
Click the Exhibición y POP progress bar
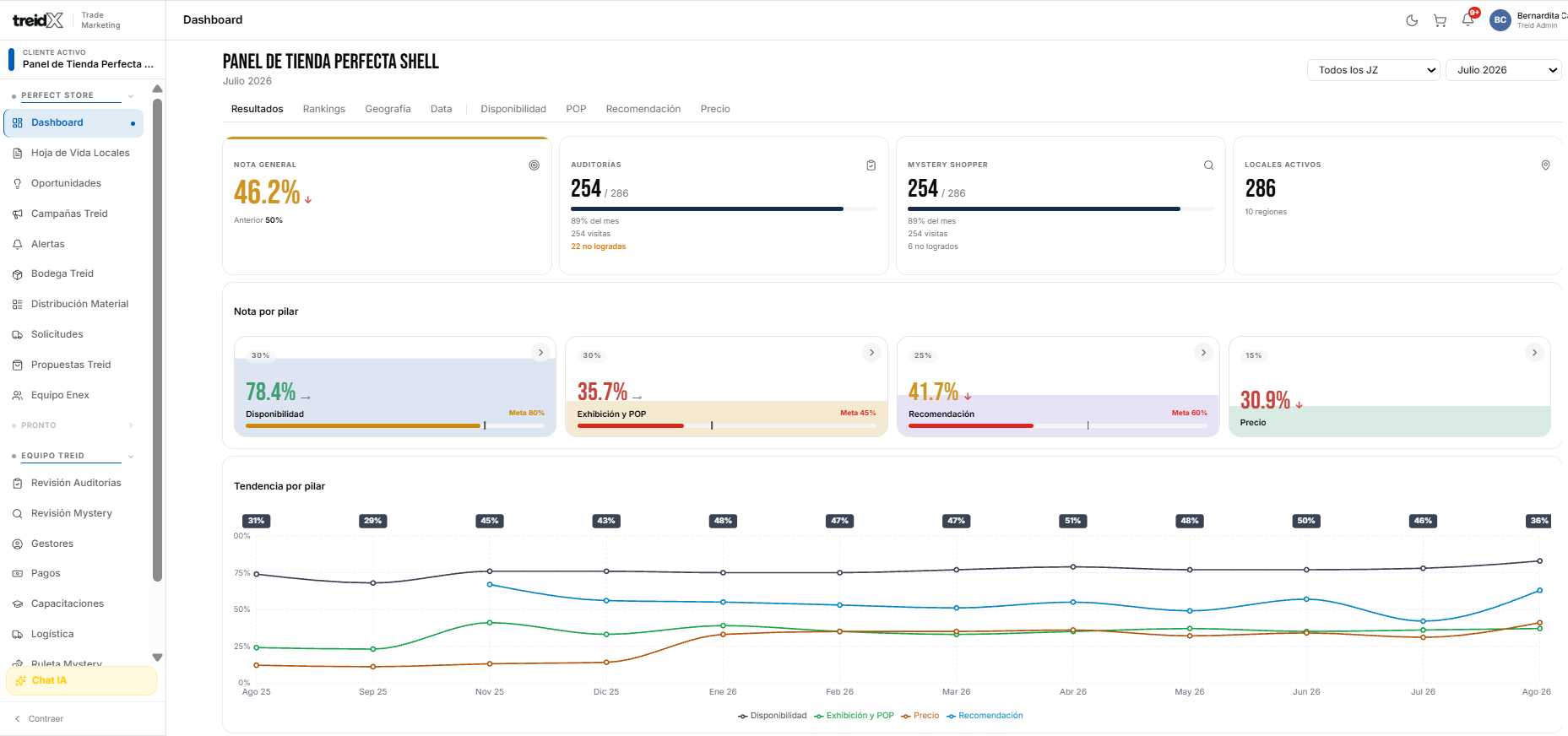coord(726,425)
